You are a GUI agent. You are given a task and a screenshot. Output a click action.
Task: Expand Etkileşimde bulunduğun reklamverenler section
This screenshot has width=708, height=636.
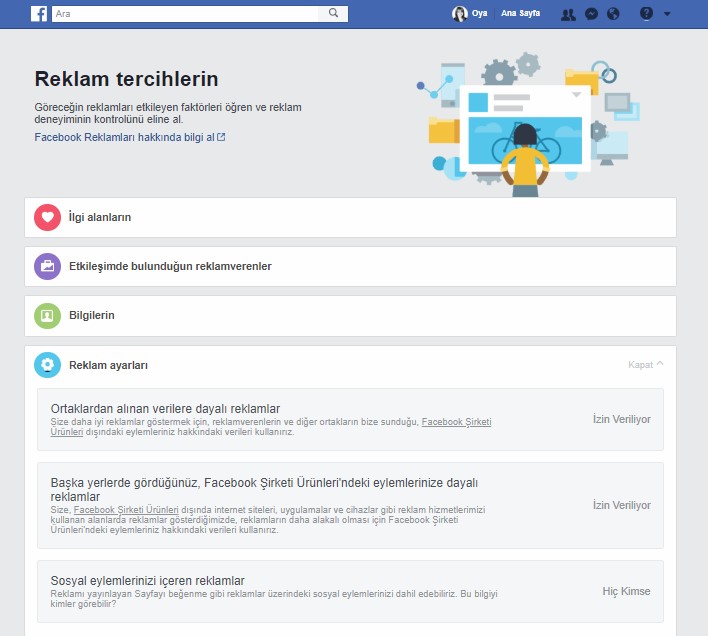coord(350,266)
